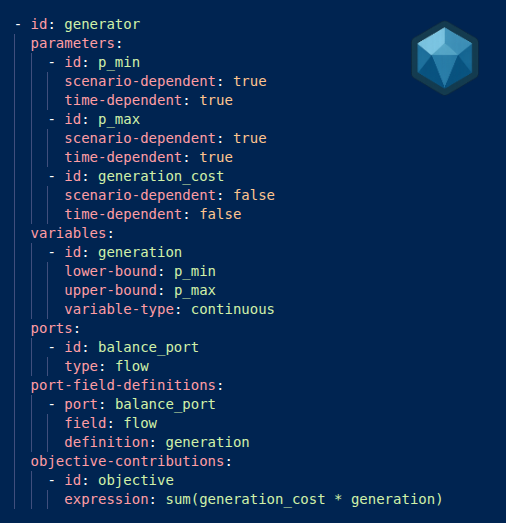
Task: Click 'flow' in the 'type: flow' line
Action: click(132, 366)
